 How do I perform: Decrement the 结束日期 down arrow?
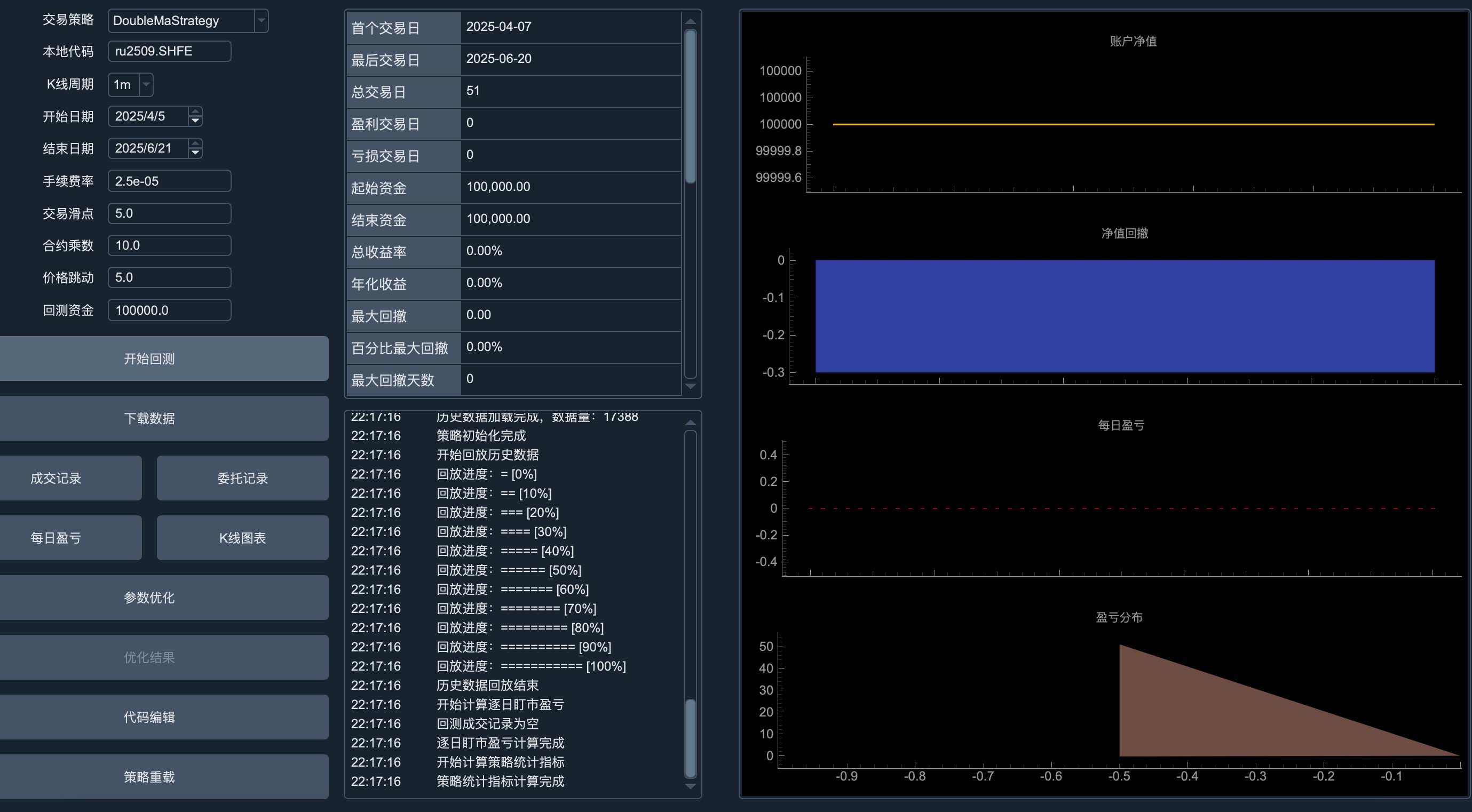[195, 153]
